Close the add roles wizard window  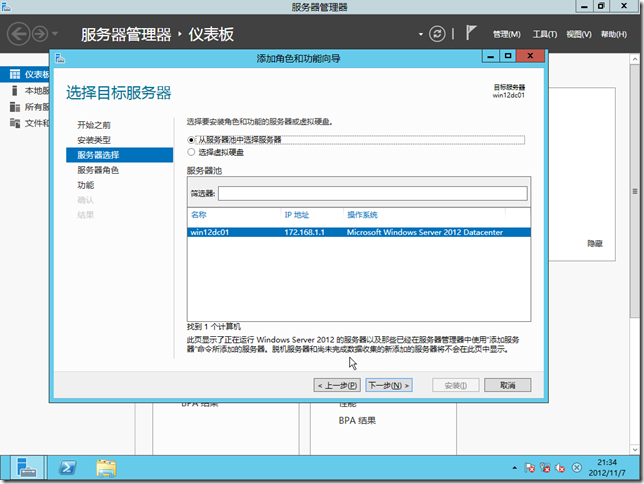[531, 56]
